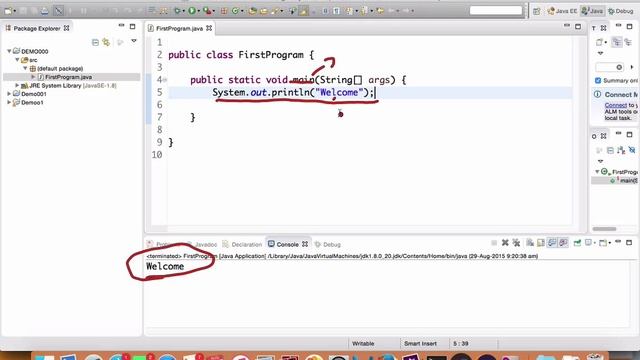Click the Pin Console icon
640x360 pixels.
click(577, 243)
